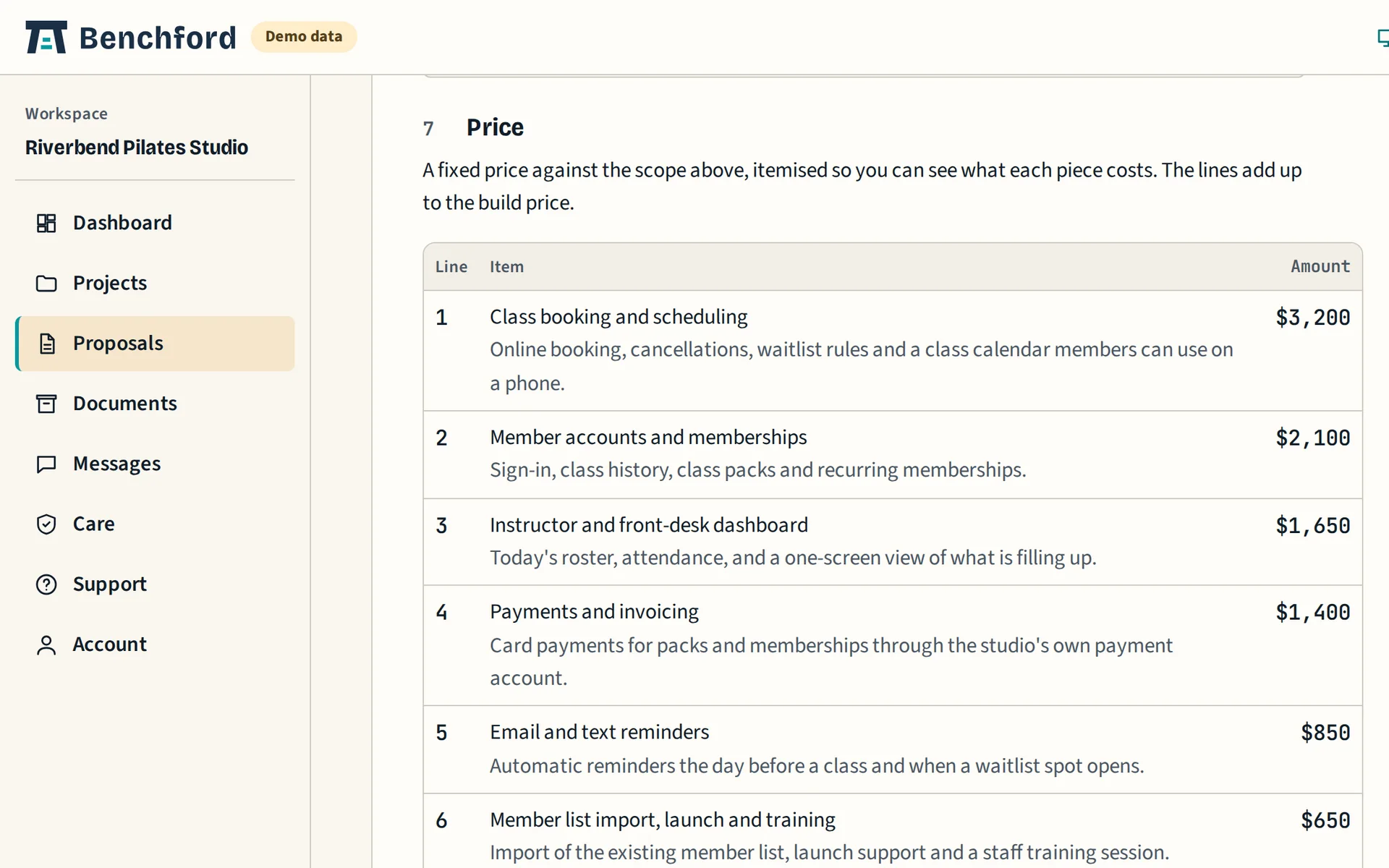Navigate to Care label
This screenshot has height=868, width=1389.
tap(93, 524)
